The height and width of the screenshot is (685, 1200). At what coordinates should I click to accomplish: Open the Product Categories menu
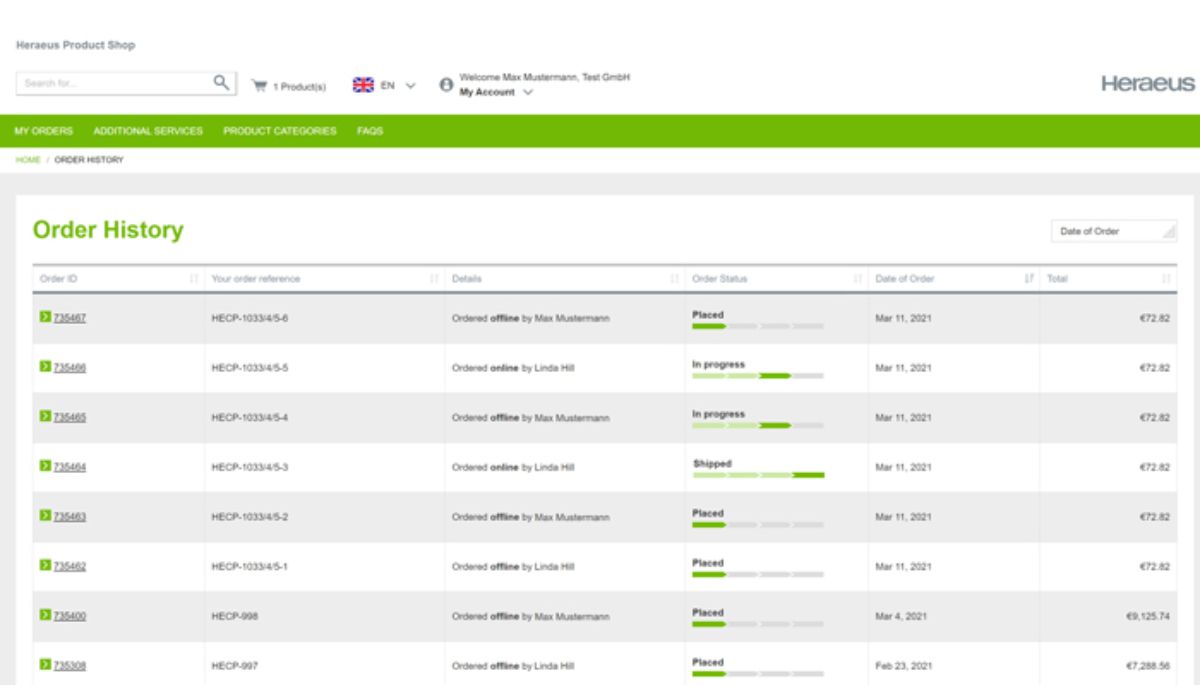pyautogui.click(x=279, y=131)
